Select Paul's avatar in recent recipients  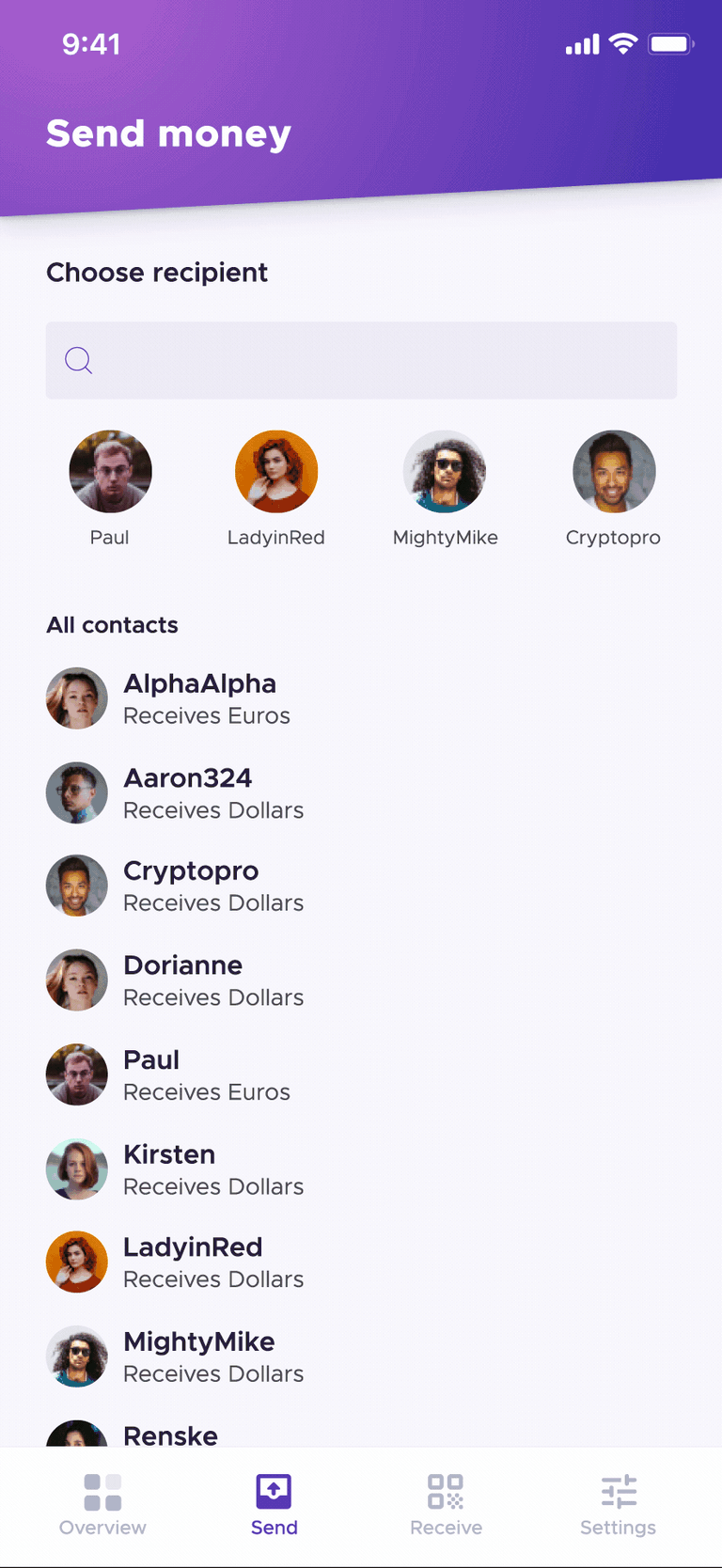click(110, 471)
